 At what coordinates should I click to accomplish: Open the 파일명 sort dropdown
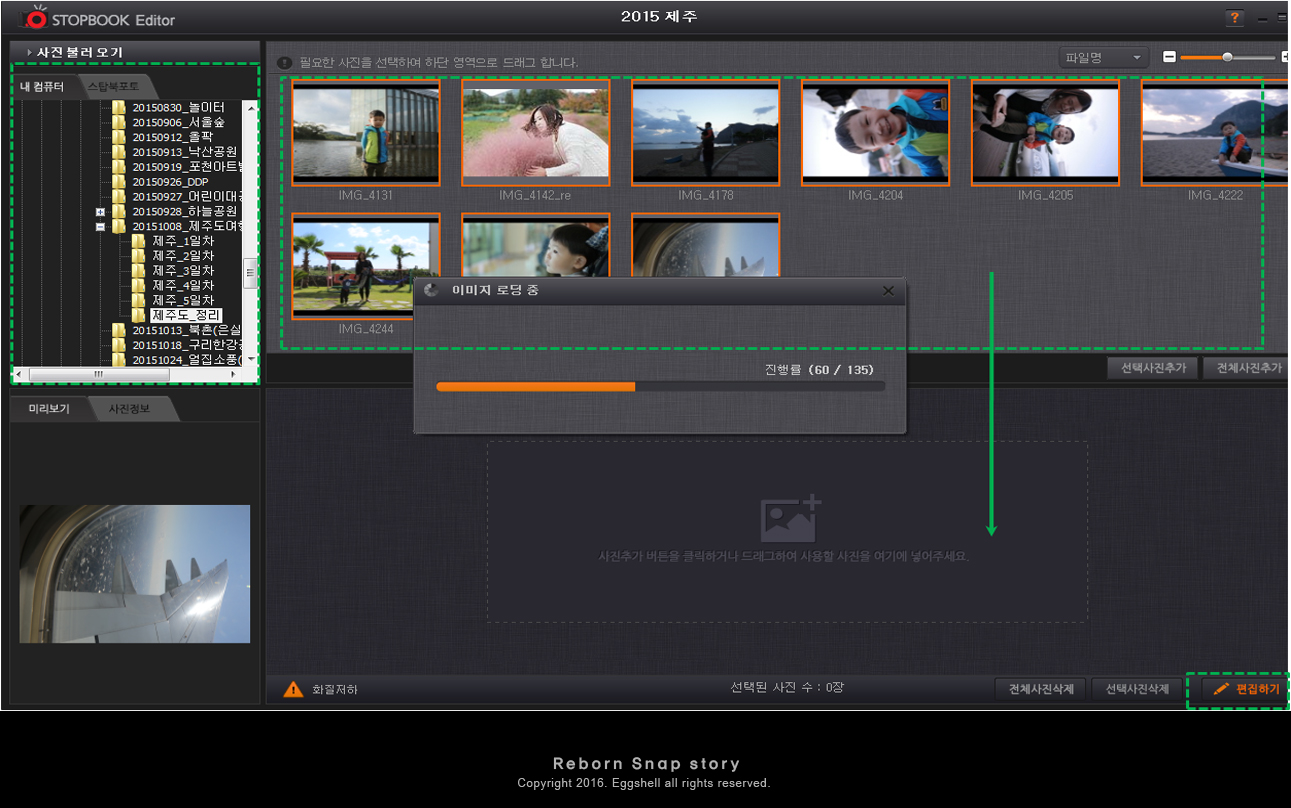coord(1103,58)
